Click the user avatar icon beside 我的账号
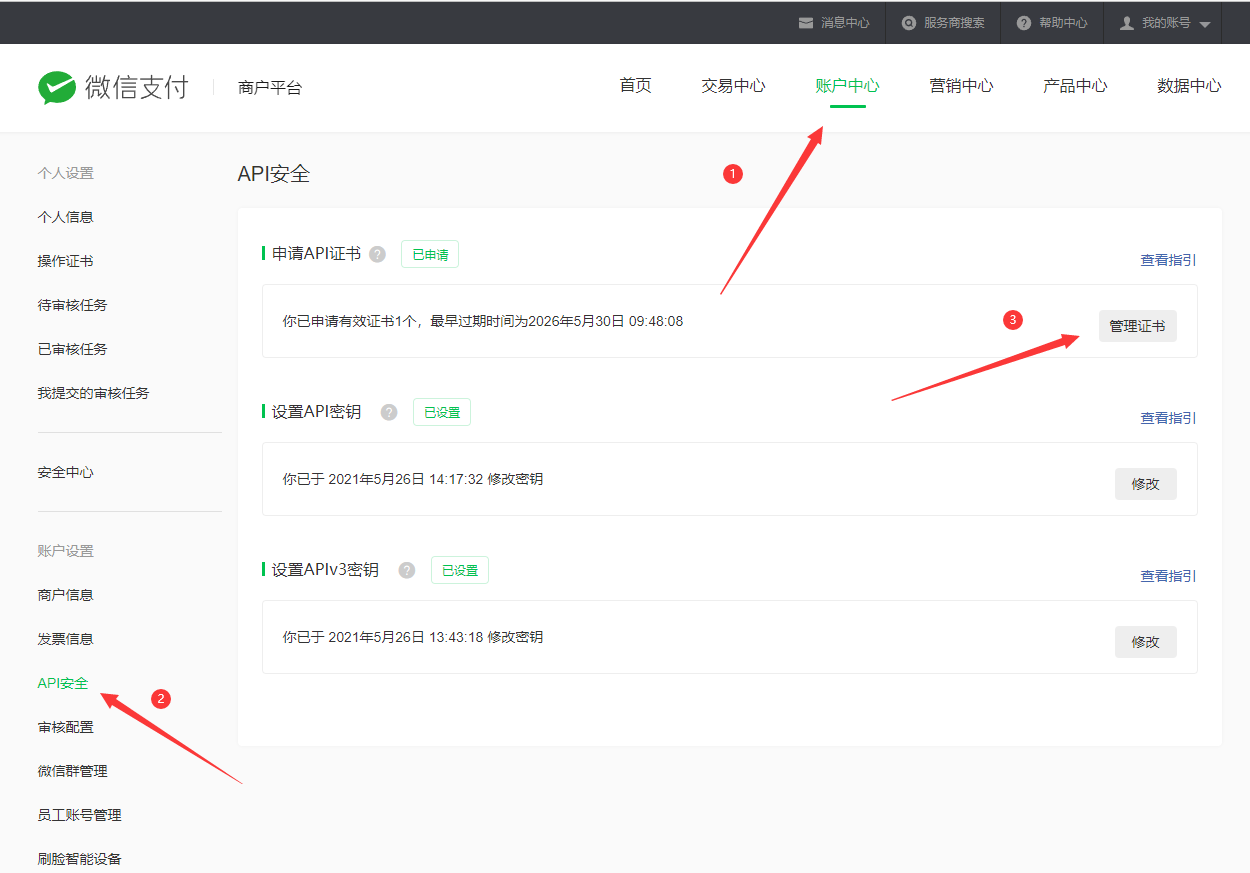1250x873 pixels. (x=1127, y=23)
